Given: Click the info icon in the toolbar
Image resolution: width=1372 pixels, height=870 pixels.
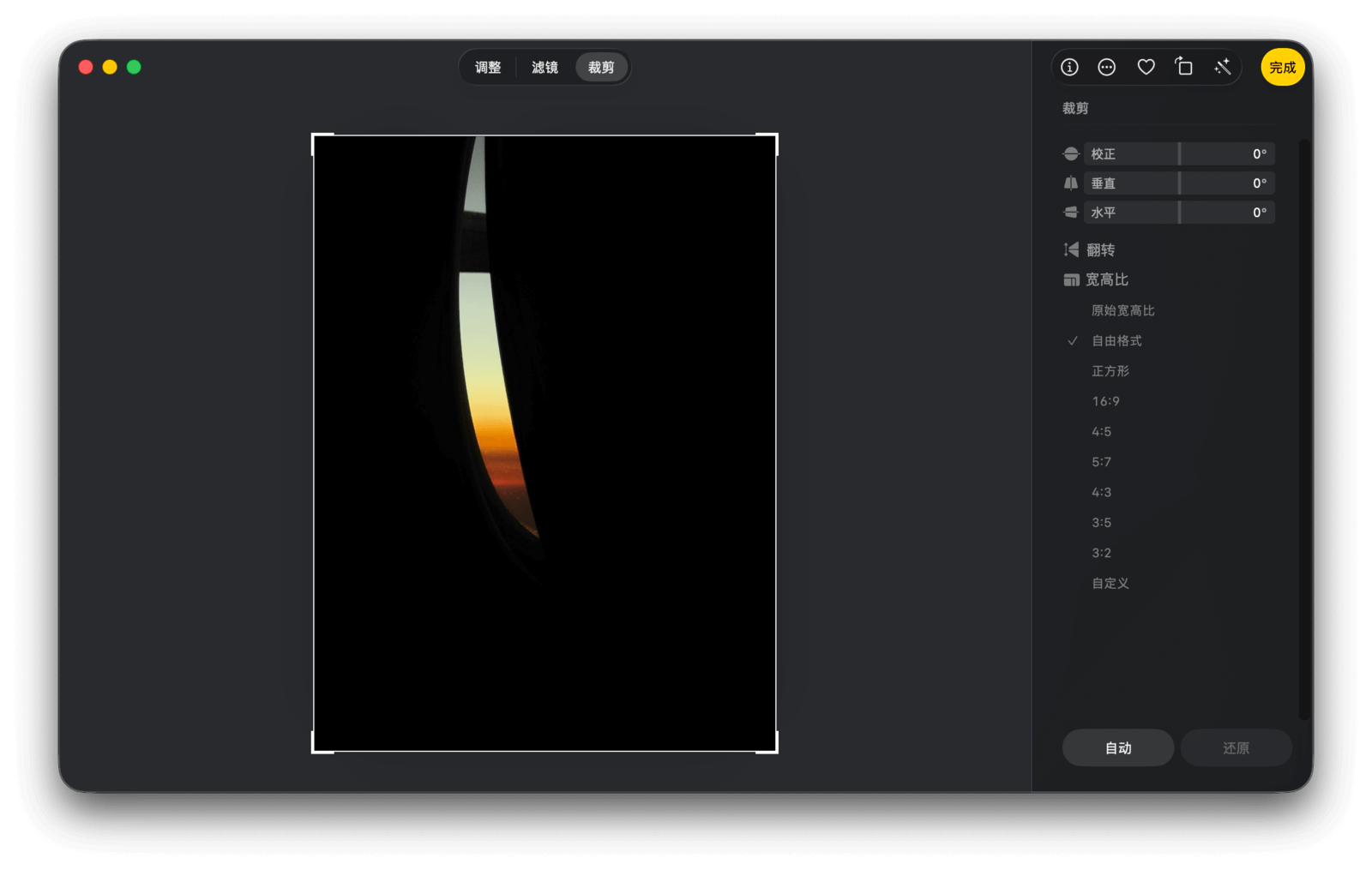Looking at the screenshot, I should 1069,67.
